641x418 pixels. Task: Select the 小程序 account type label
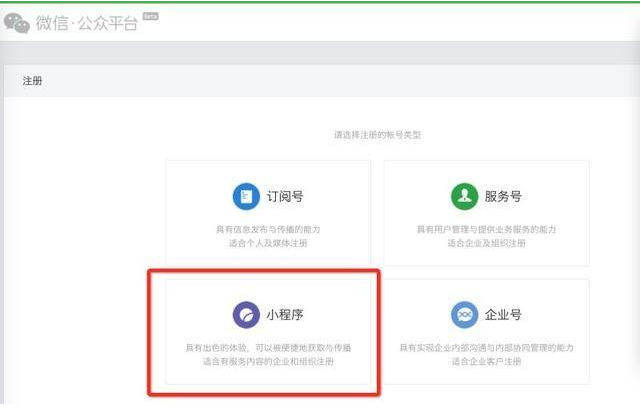285,315
